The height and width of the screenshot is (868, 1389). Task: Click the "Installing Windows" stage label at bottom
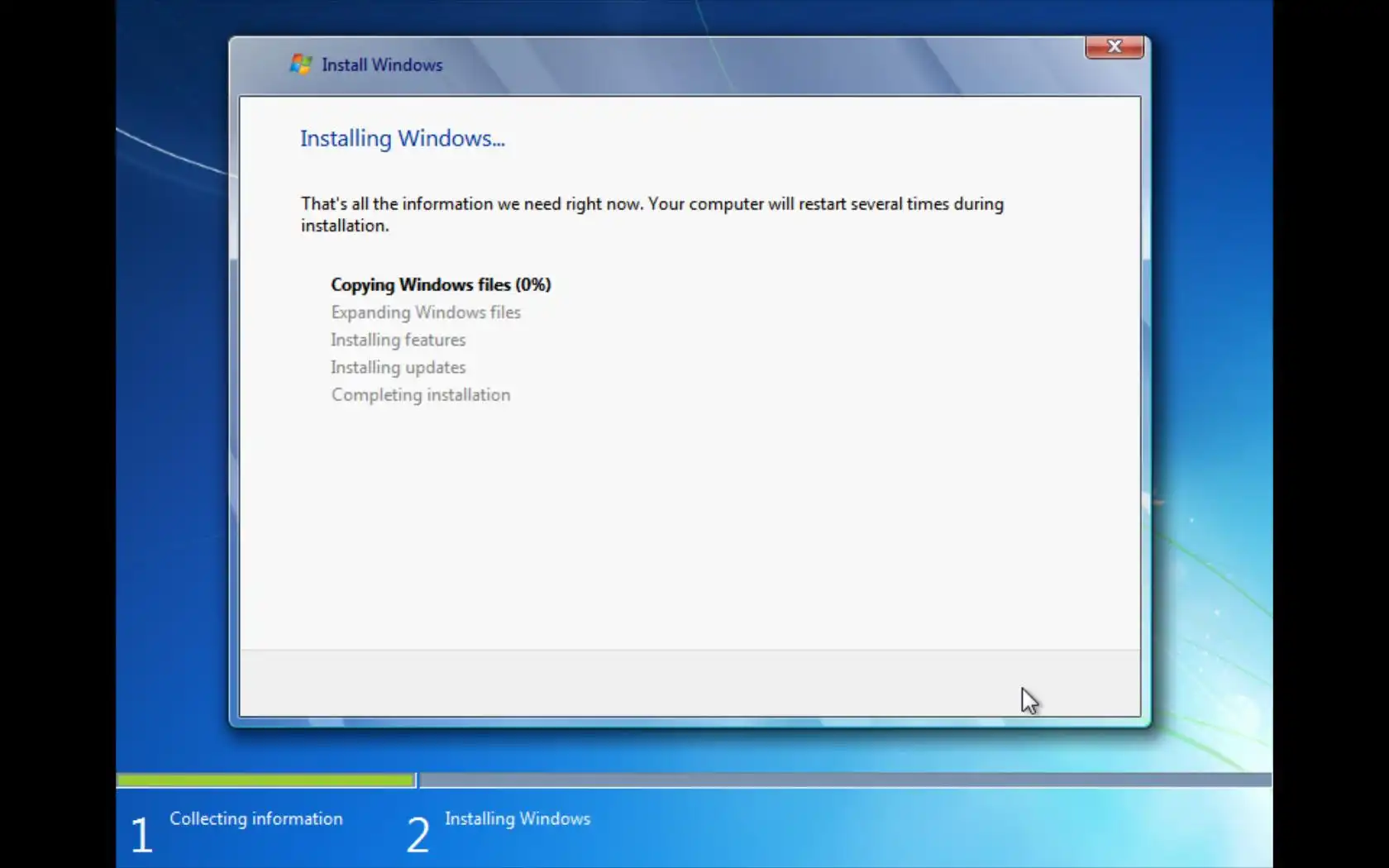pos(518,818)
